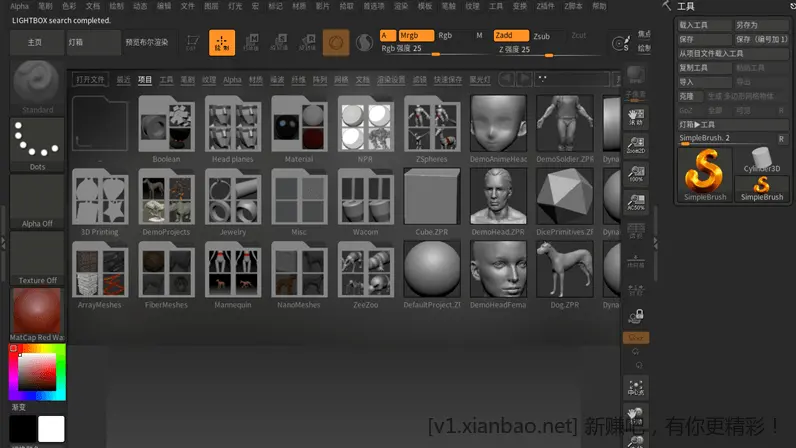Viewport: 796px width, 448px height.
Task: Select the Rotate mode toolbar icon
Action: point(307,43)
